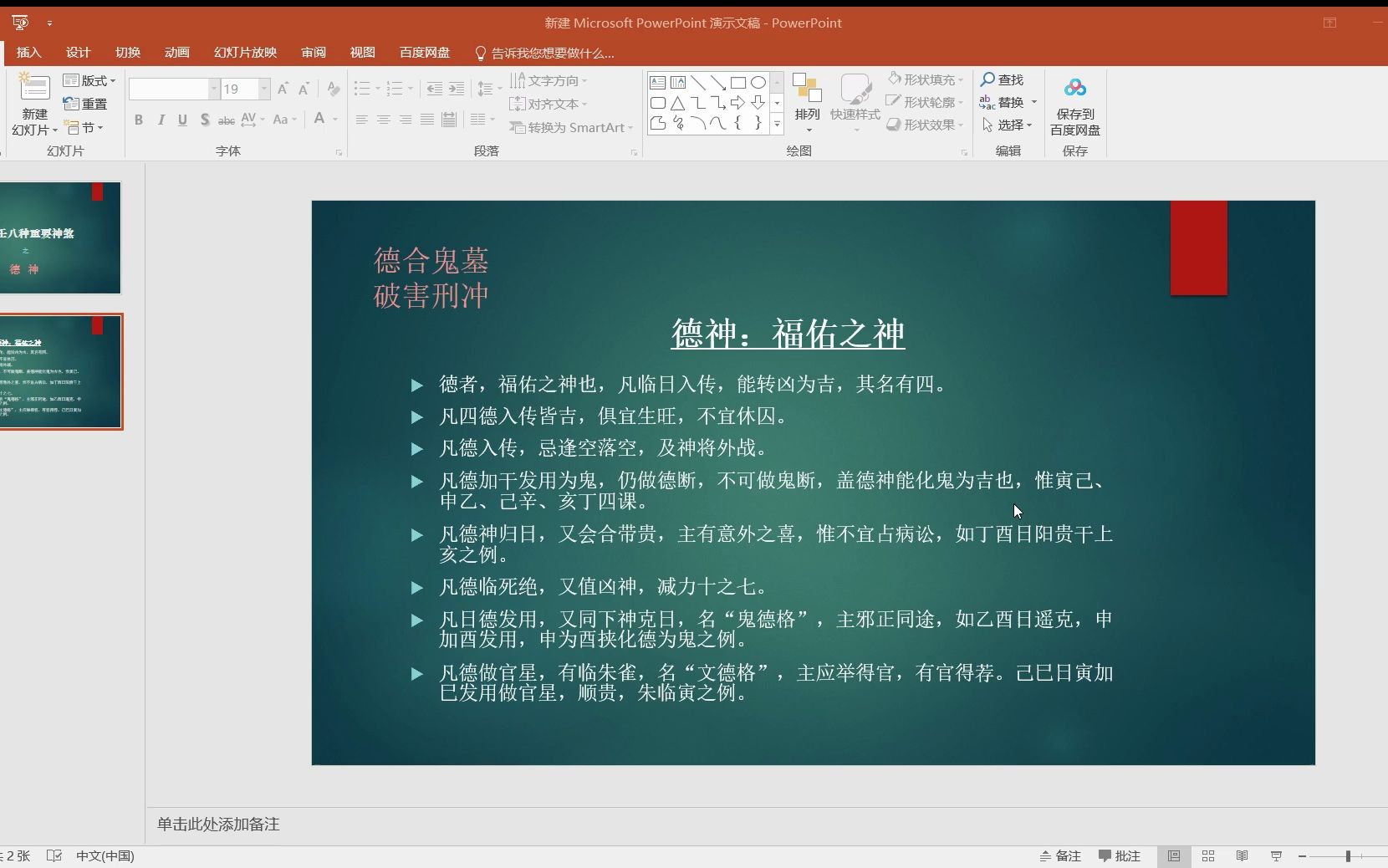1388x868 pixels.
Task: Start slide show from status bar
Action: (1276, 855)
